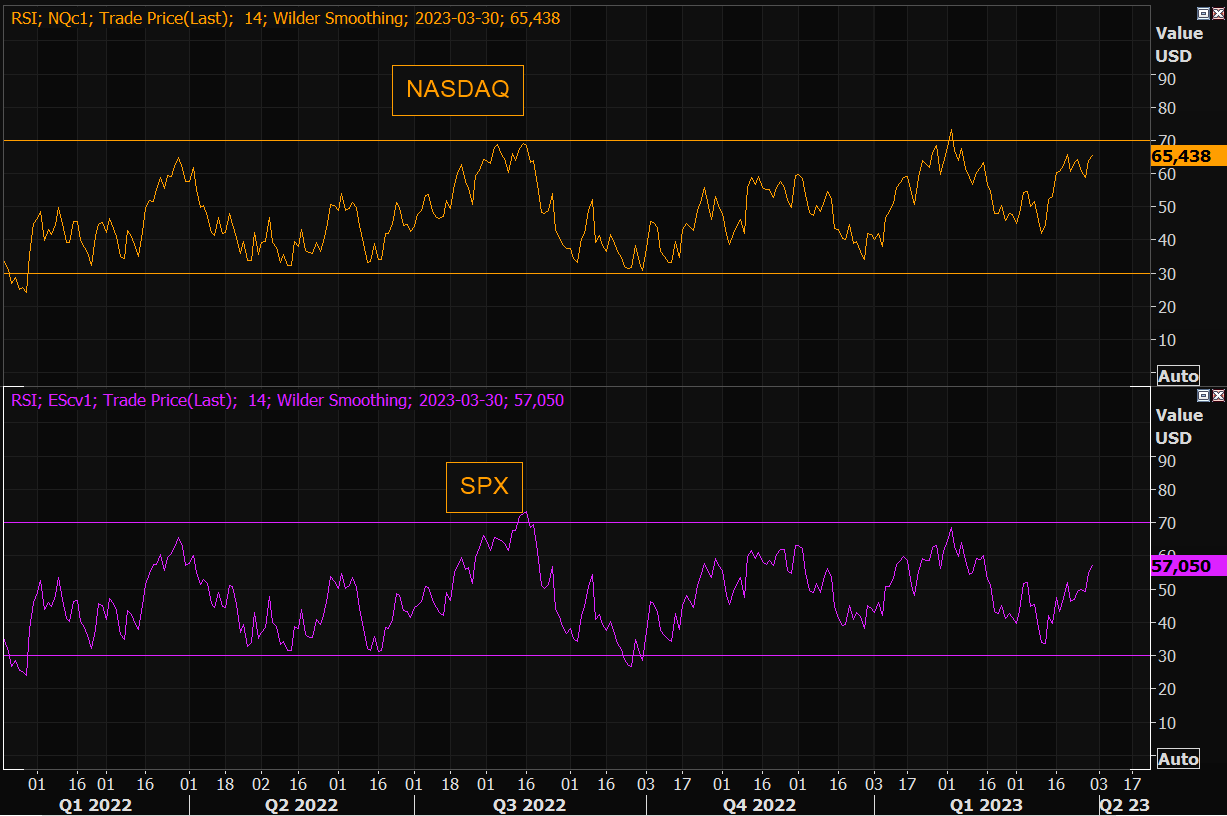This screenshot has height=816, width=1227.
Task: Click the Q2 23 time axis label
Action: [x=1124, y=804]
